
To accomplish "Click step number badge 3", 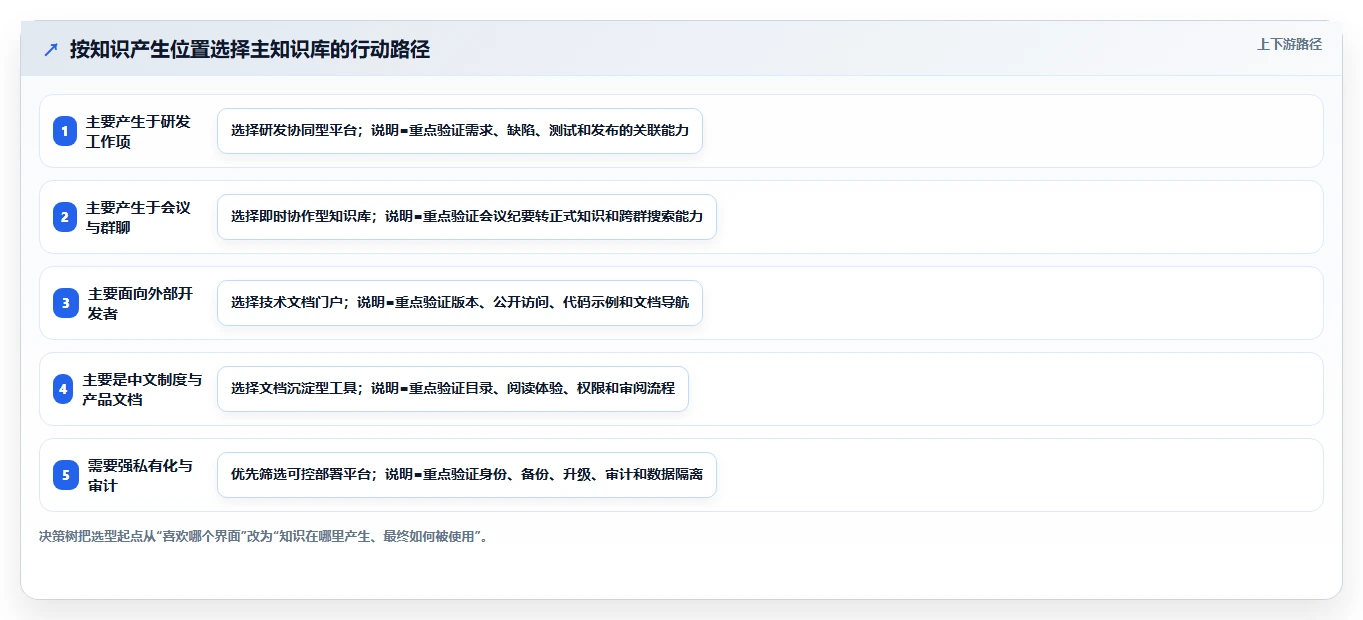I will pos(65,303).
